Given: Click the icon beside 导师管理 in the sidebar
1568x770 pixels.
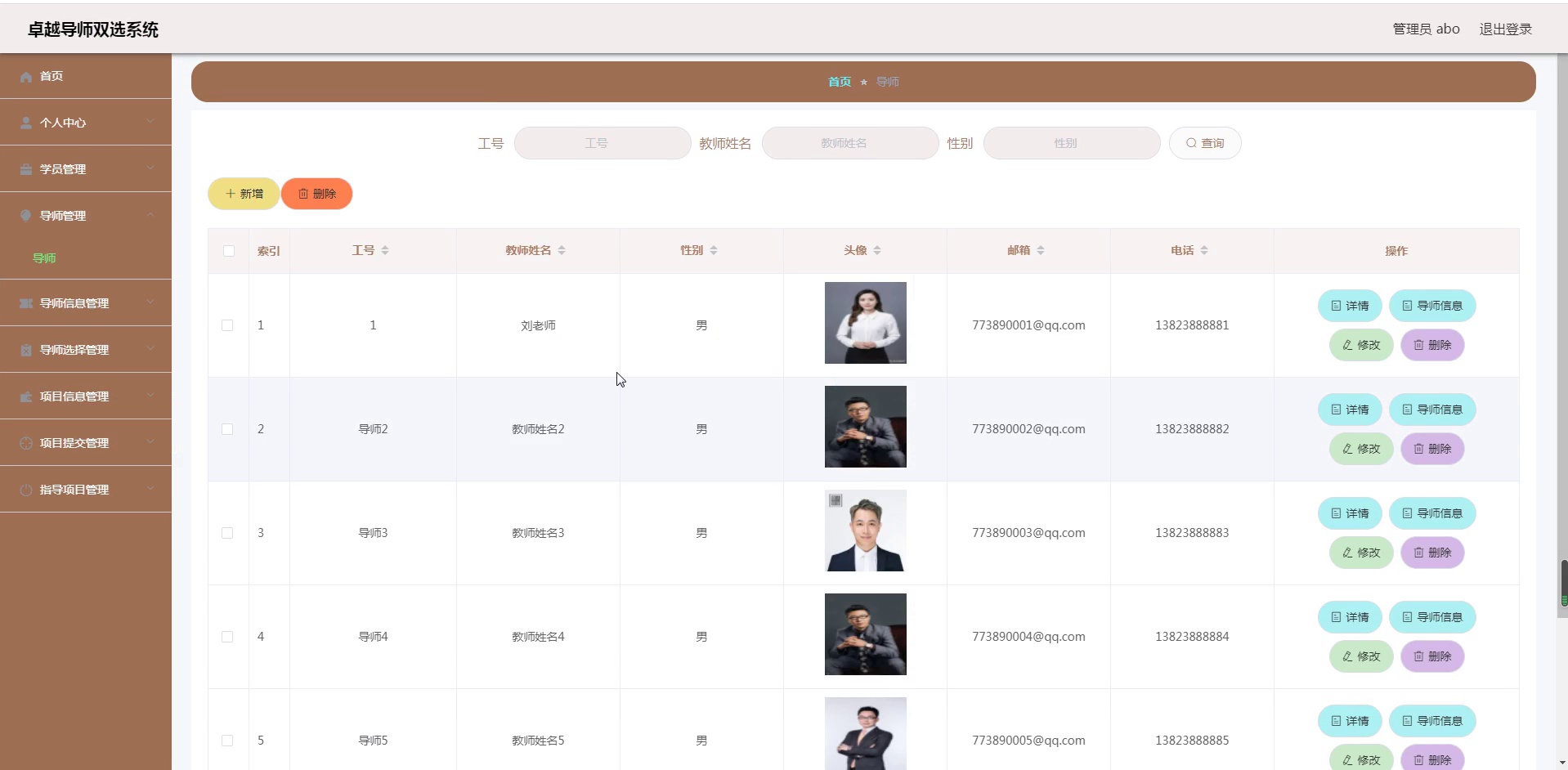Looking at the screenshot, I should coord(26,216).
